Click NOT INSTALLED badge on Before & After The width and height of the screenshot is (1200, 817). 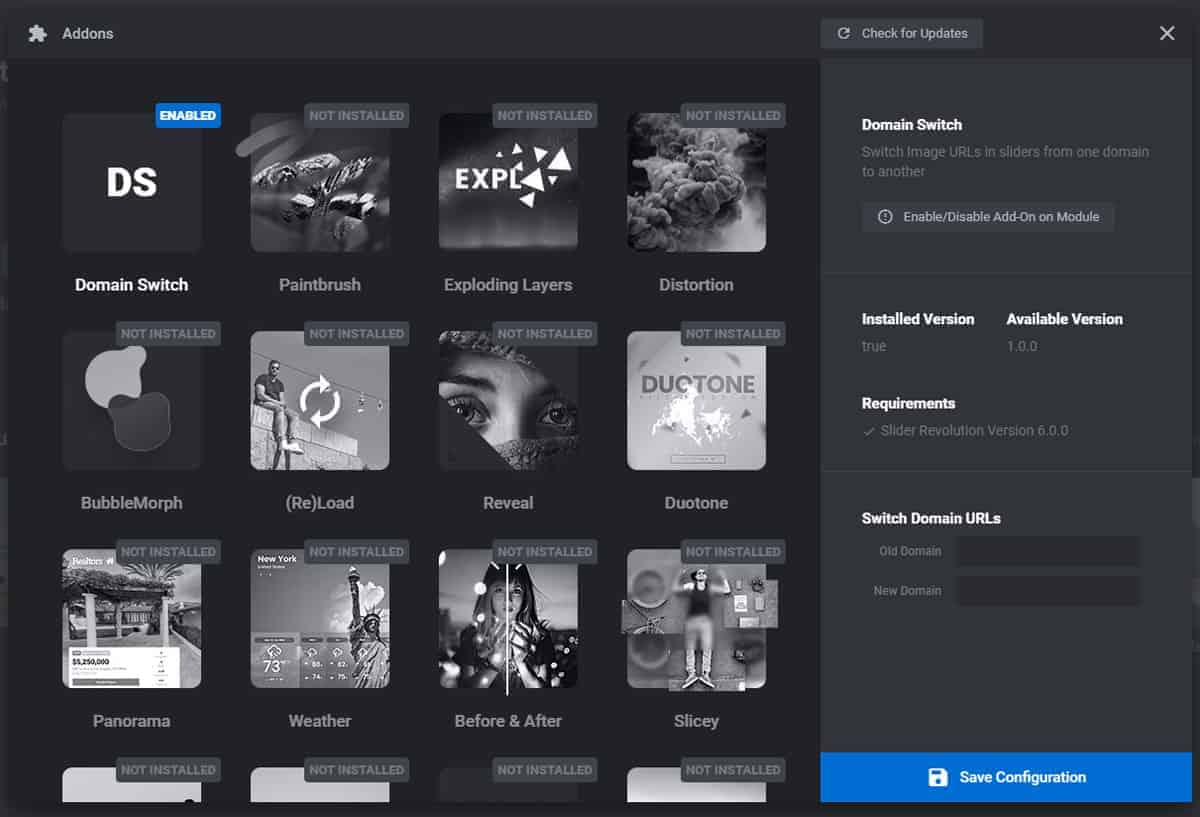[x=545, y=551]
